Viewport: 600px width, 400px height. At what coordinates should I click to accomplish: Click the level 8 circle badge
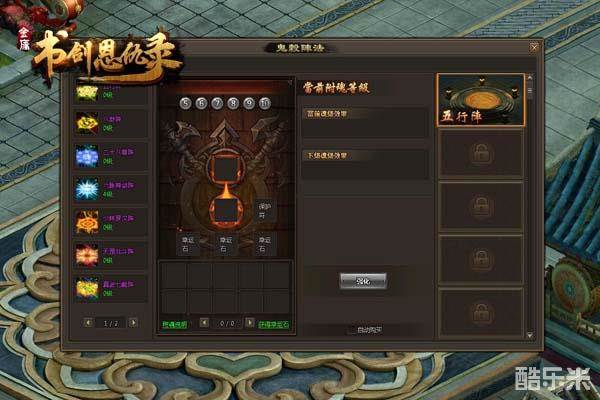tap(233, 103)
